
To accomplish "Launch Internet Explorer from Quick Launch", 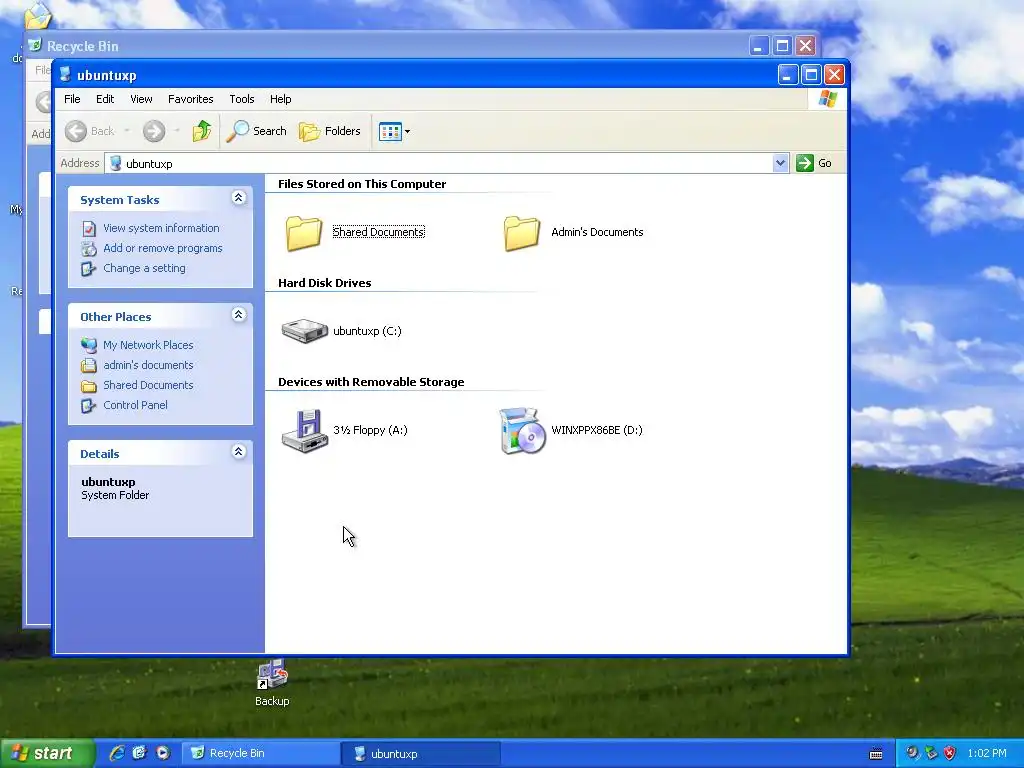I will point(117,753).
